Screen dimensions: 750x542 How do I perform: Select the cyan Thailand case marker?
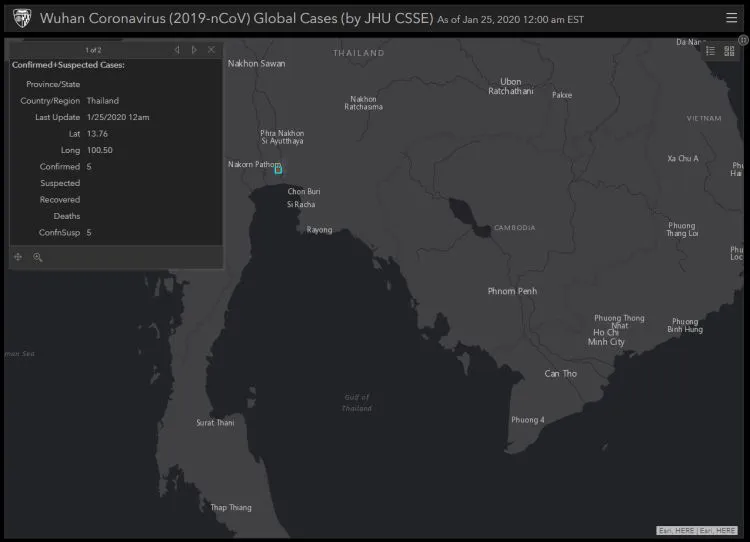278,169
